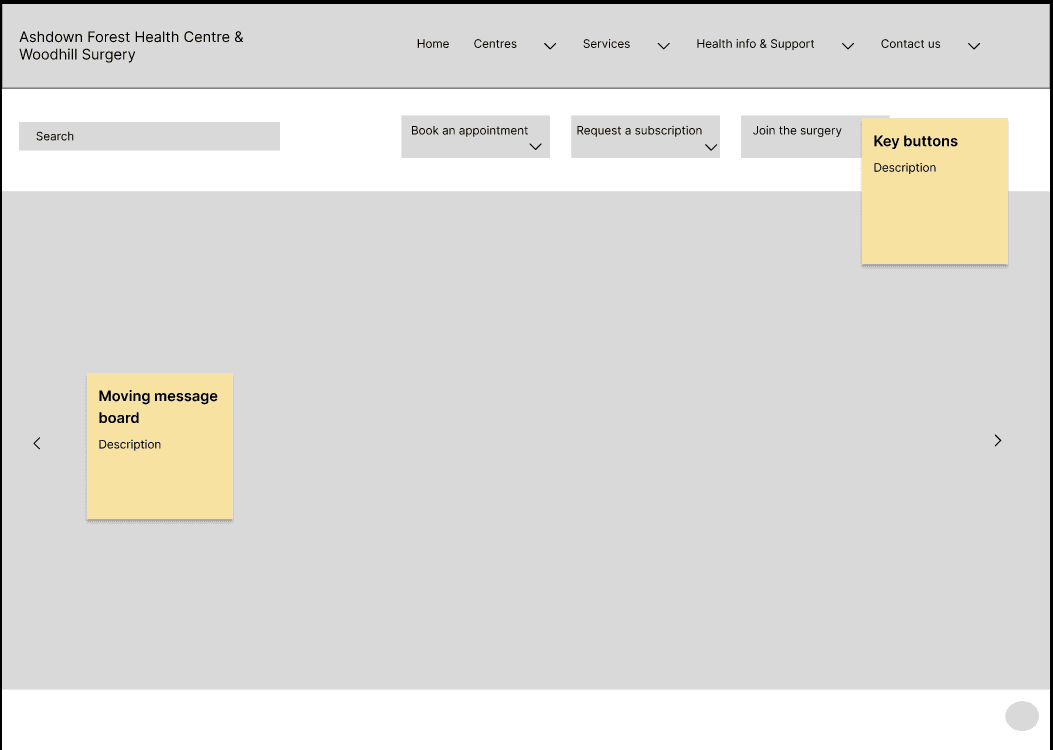Viewport: 1053px width, 750px height.
Task: Expand the Centres menu chevron
Action: pos(550,46)
